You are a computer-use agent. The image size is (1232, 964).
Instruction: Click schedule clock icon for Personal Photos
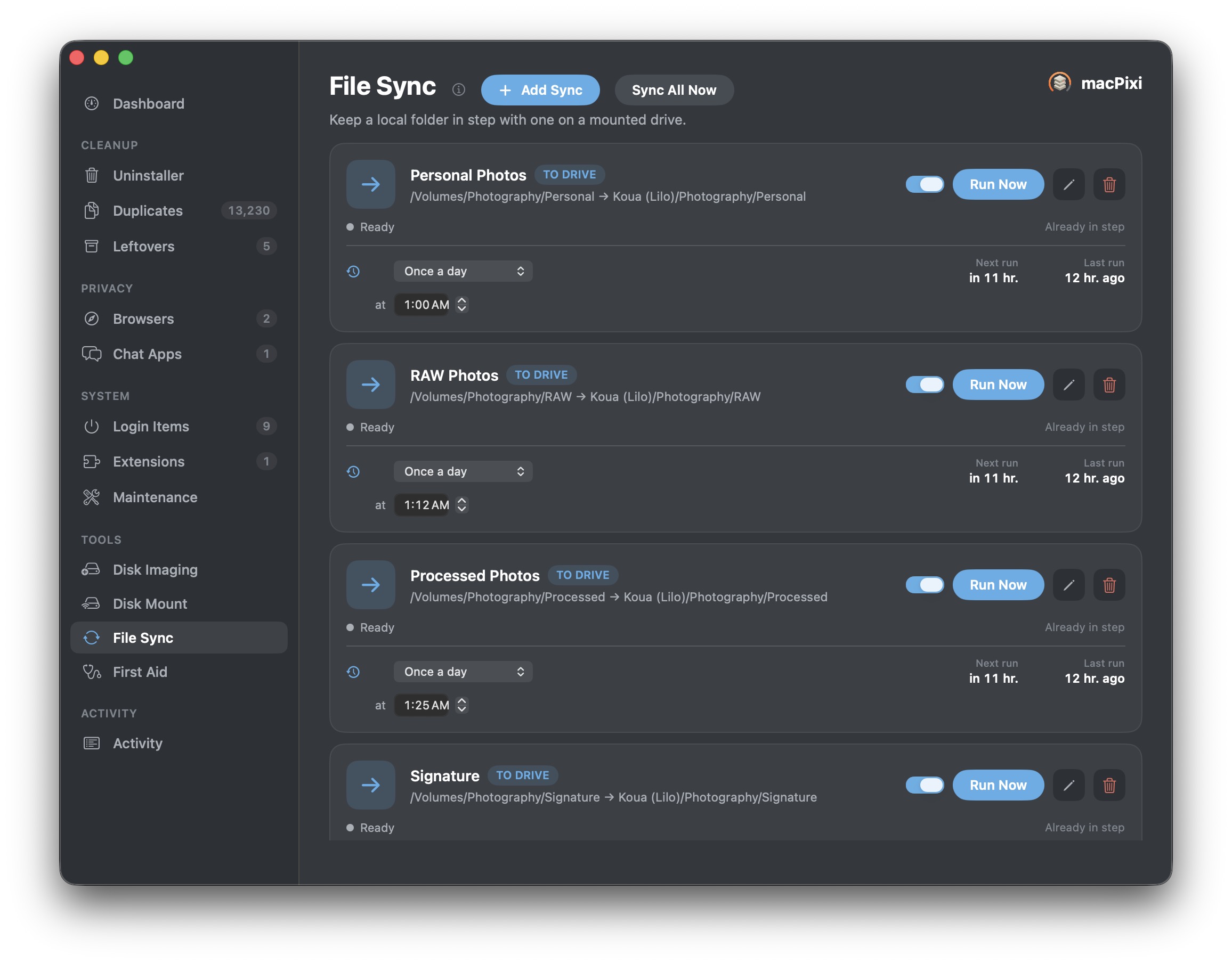point(353,272)
